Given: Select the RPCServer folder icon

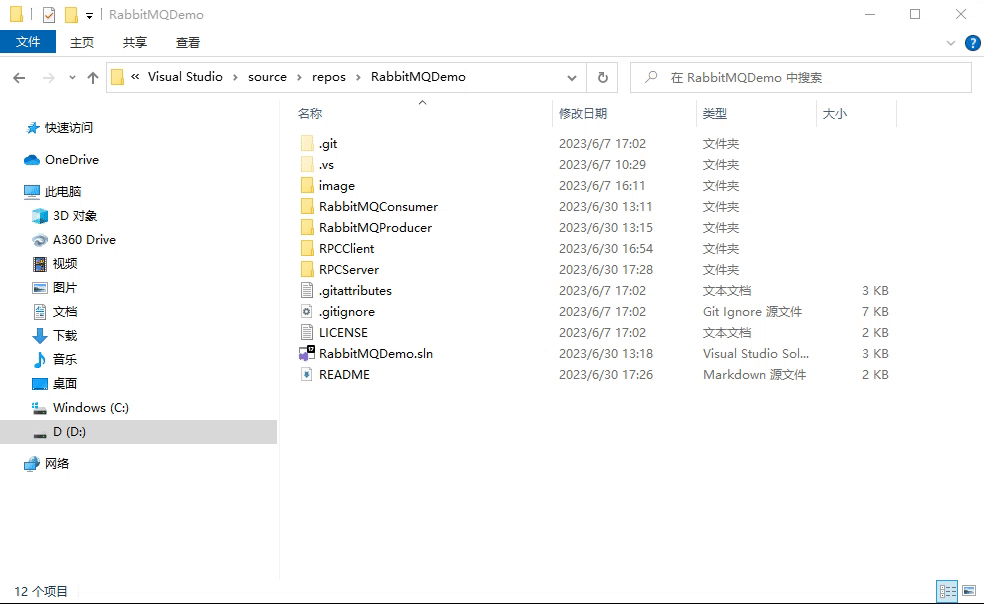Looking at the screenshot, I should [x=307, y=269].
